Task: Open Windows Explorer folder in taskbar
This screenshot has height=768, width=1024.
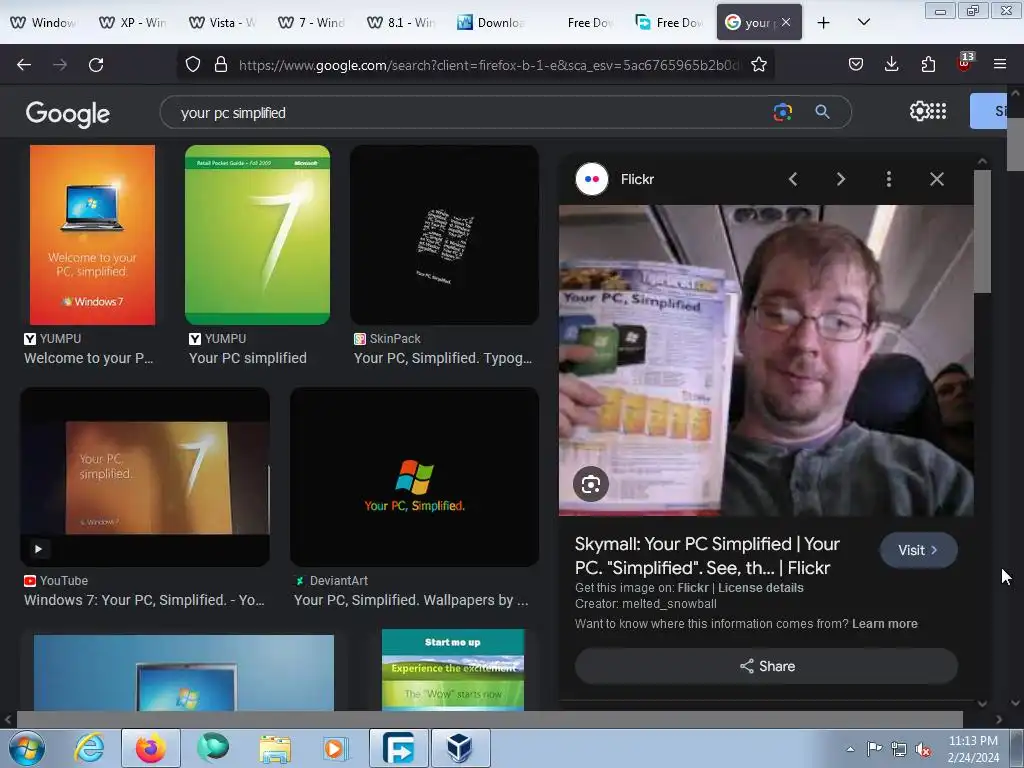Action: click(x=275, y=748)
